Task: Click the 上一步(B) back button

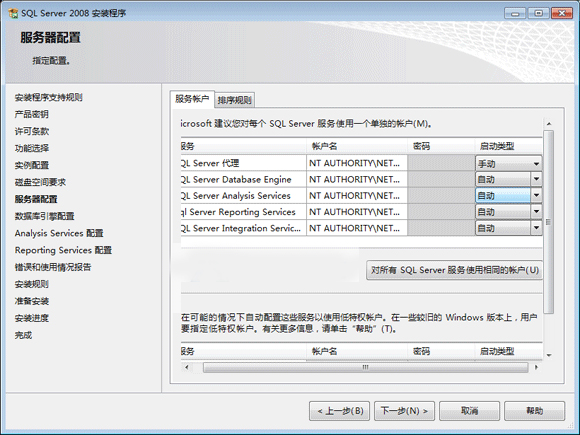Action: [x=340, y=411]
